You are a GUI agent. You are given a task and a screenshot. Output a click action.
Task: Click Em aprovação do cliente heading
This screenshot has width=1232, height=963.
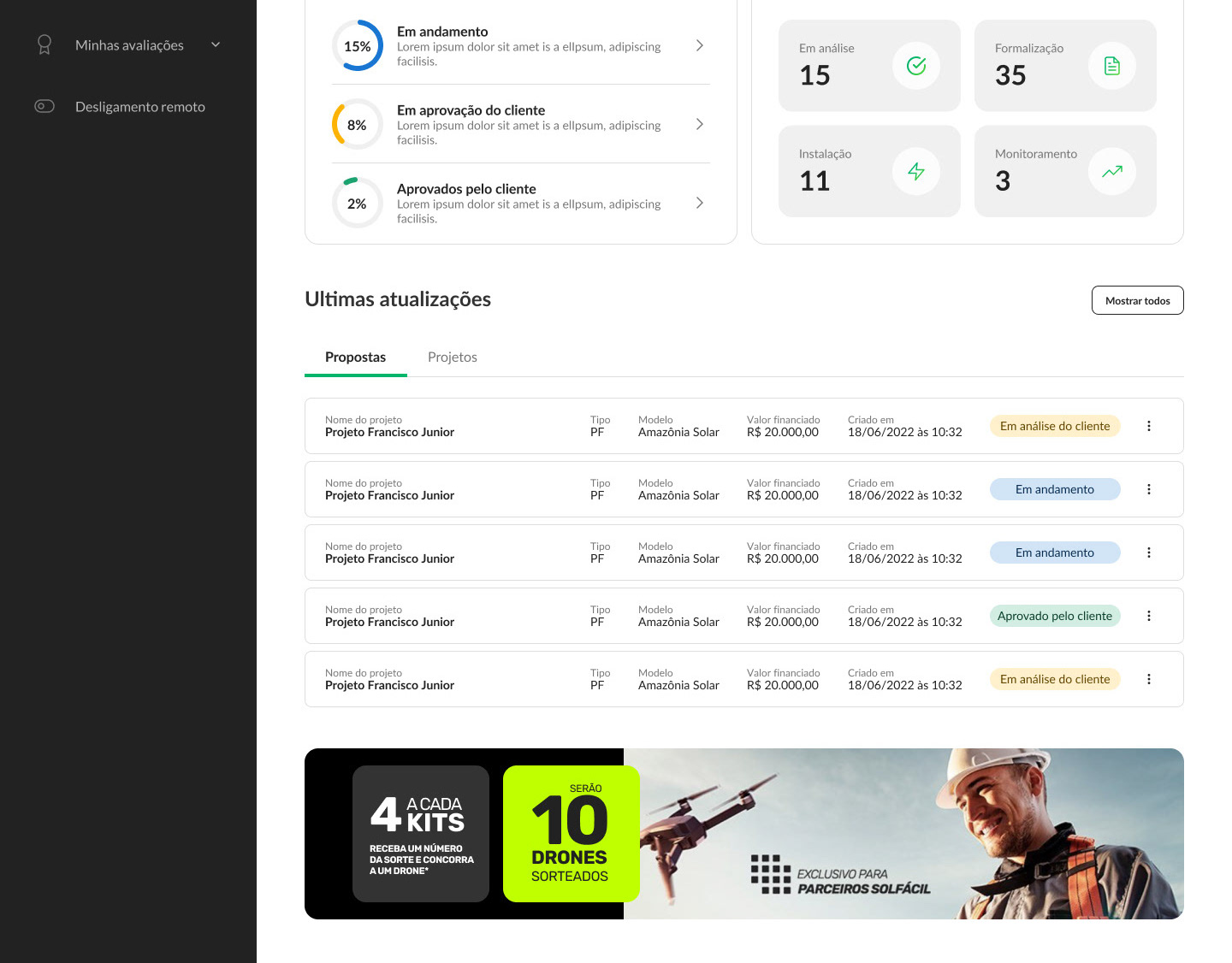471,110
